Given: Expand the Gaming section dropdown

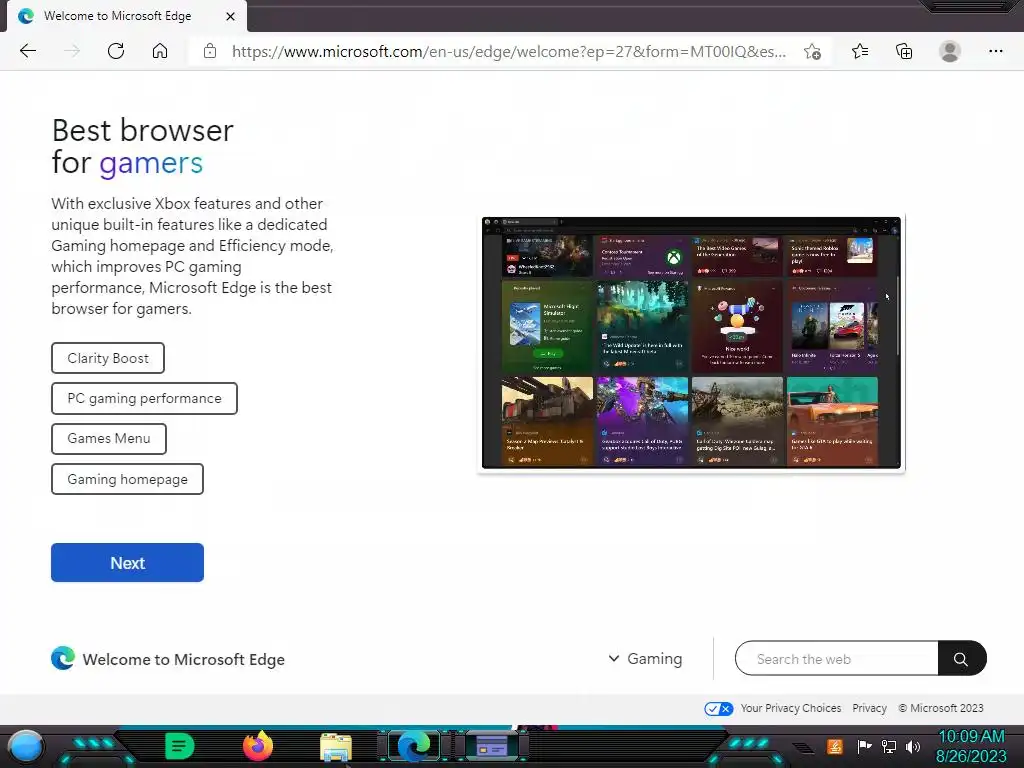Looking at the screenshot, I should 645,659.
